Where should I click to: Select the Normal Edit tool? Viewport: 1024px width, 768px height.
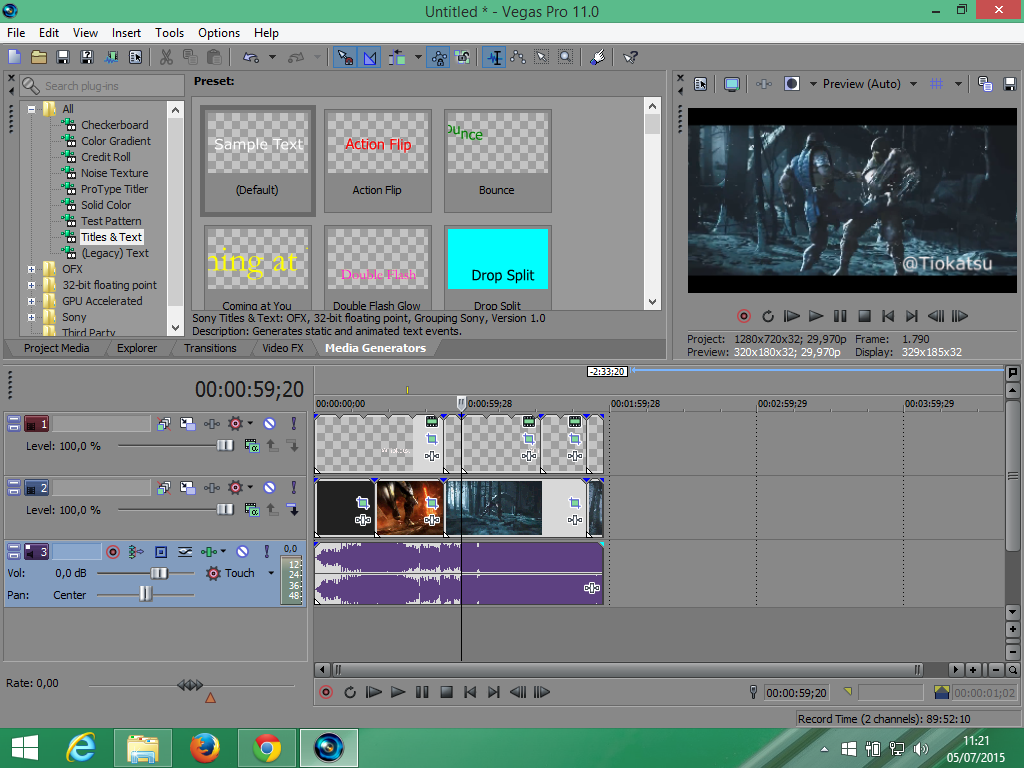click(x=494, y=57)
